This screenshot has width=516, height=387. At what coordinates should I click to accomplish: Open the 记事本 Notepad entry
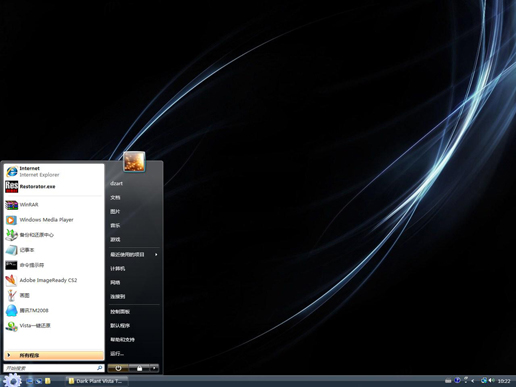[54, 250]
